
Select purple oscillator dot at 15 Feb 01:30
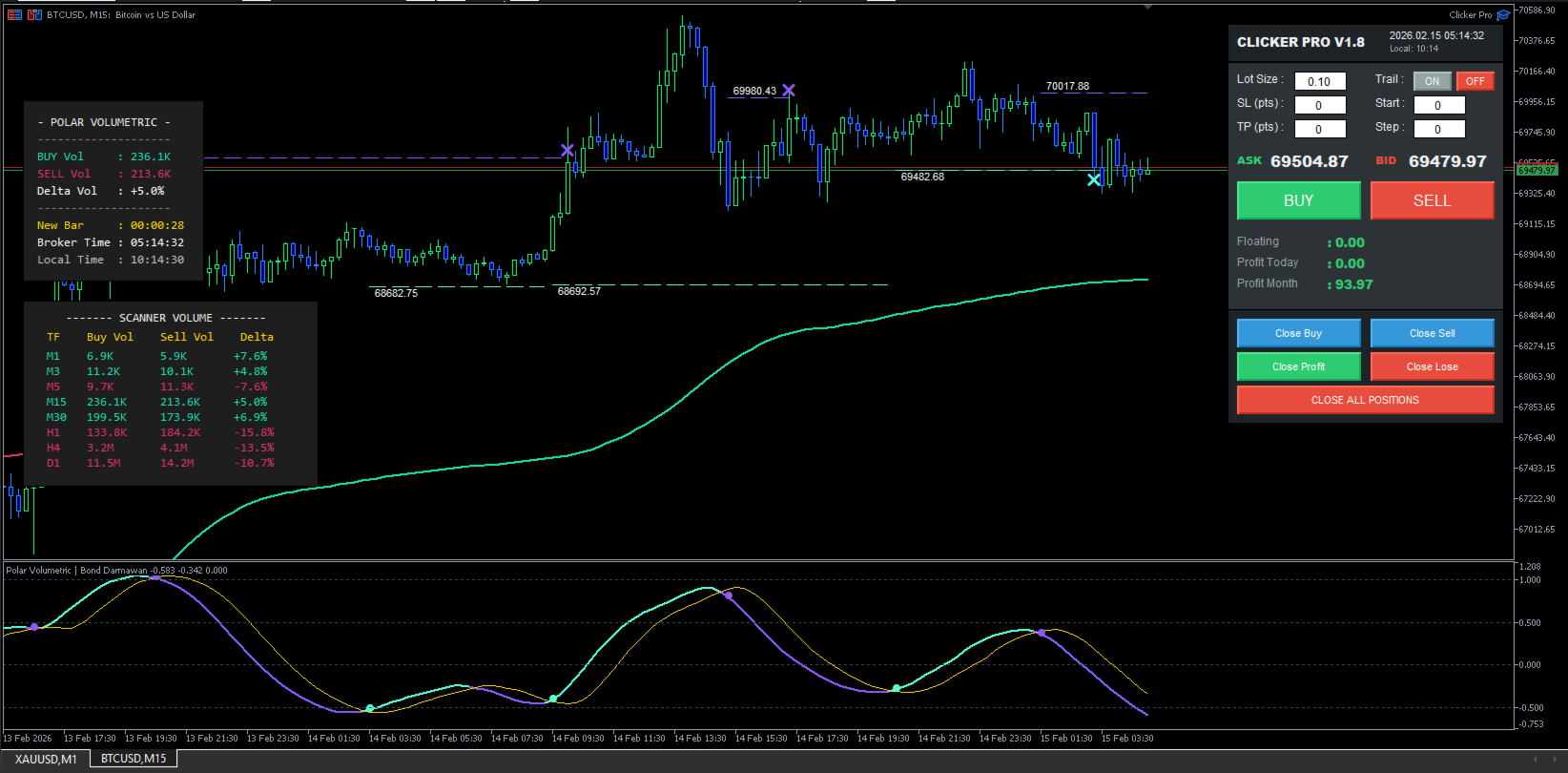[1042, 633]
